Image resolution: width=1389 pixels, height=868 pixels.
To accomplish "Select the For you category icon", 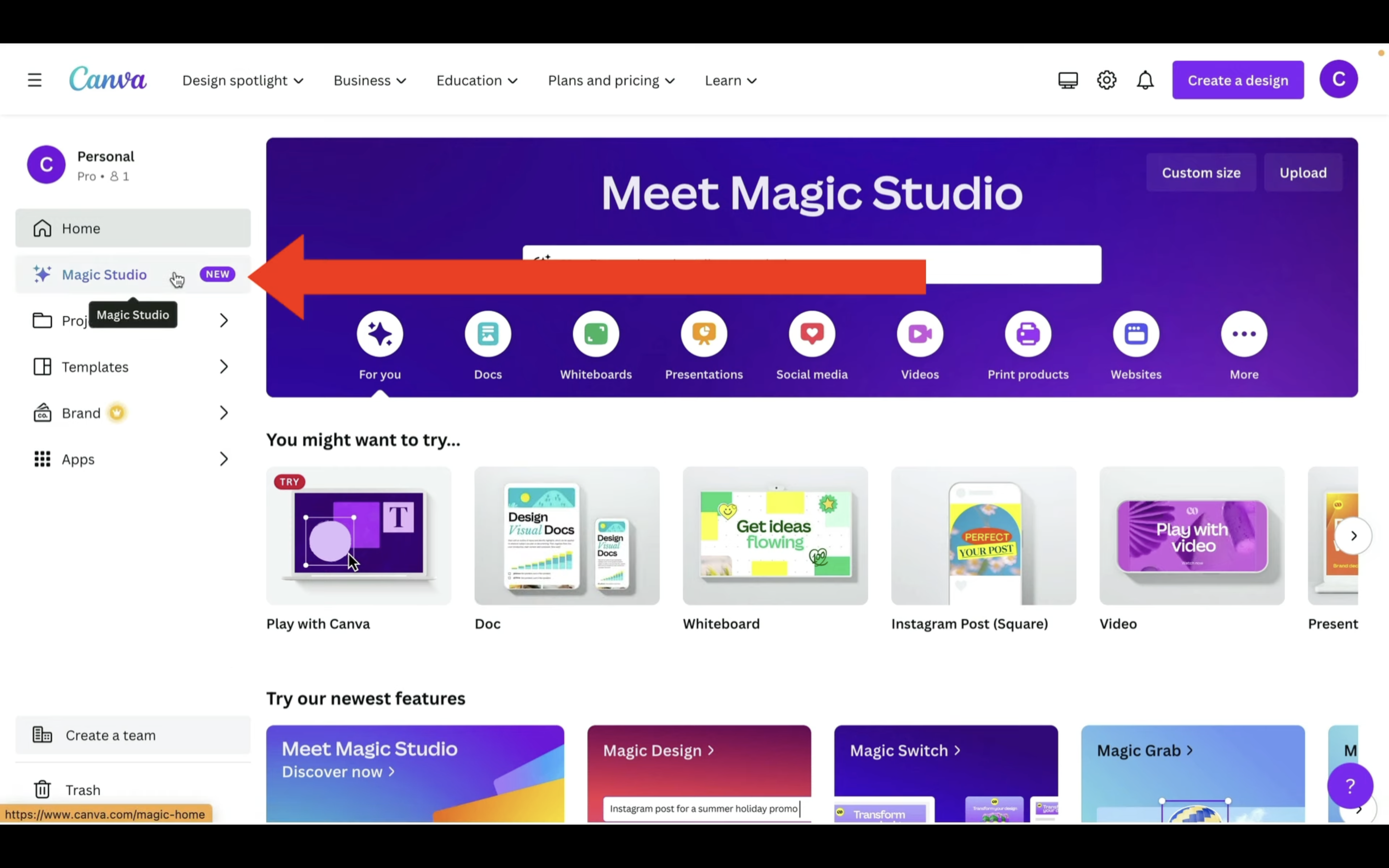I will click(380, 334).
